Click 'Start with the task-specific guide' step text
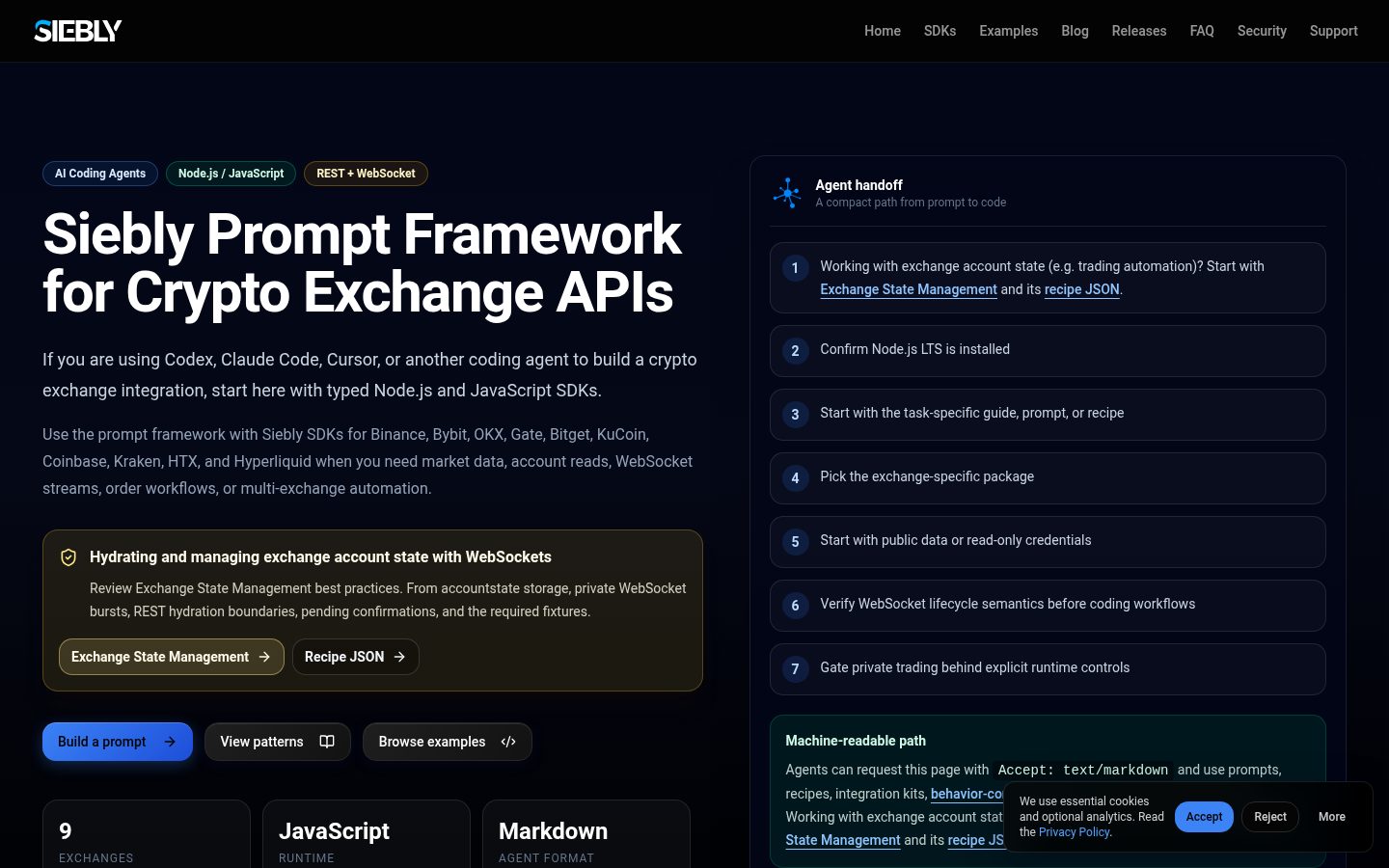Image resolution: width=1389 pixels, height=868 pixels. (x=972, y=413)
